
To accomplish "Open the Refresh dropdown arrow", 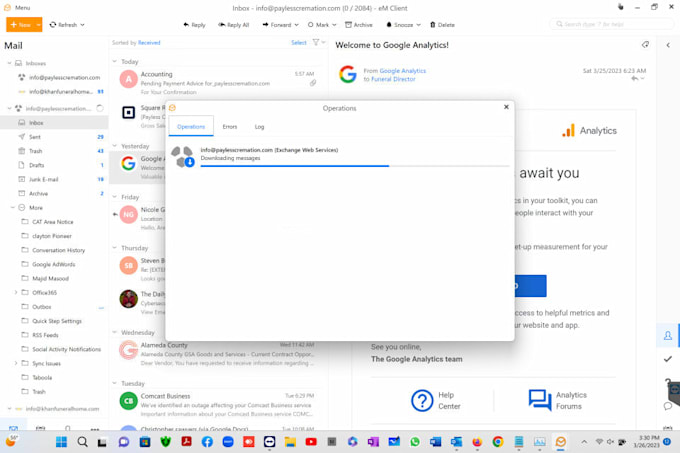I will (x=82, y=25).
